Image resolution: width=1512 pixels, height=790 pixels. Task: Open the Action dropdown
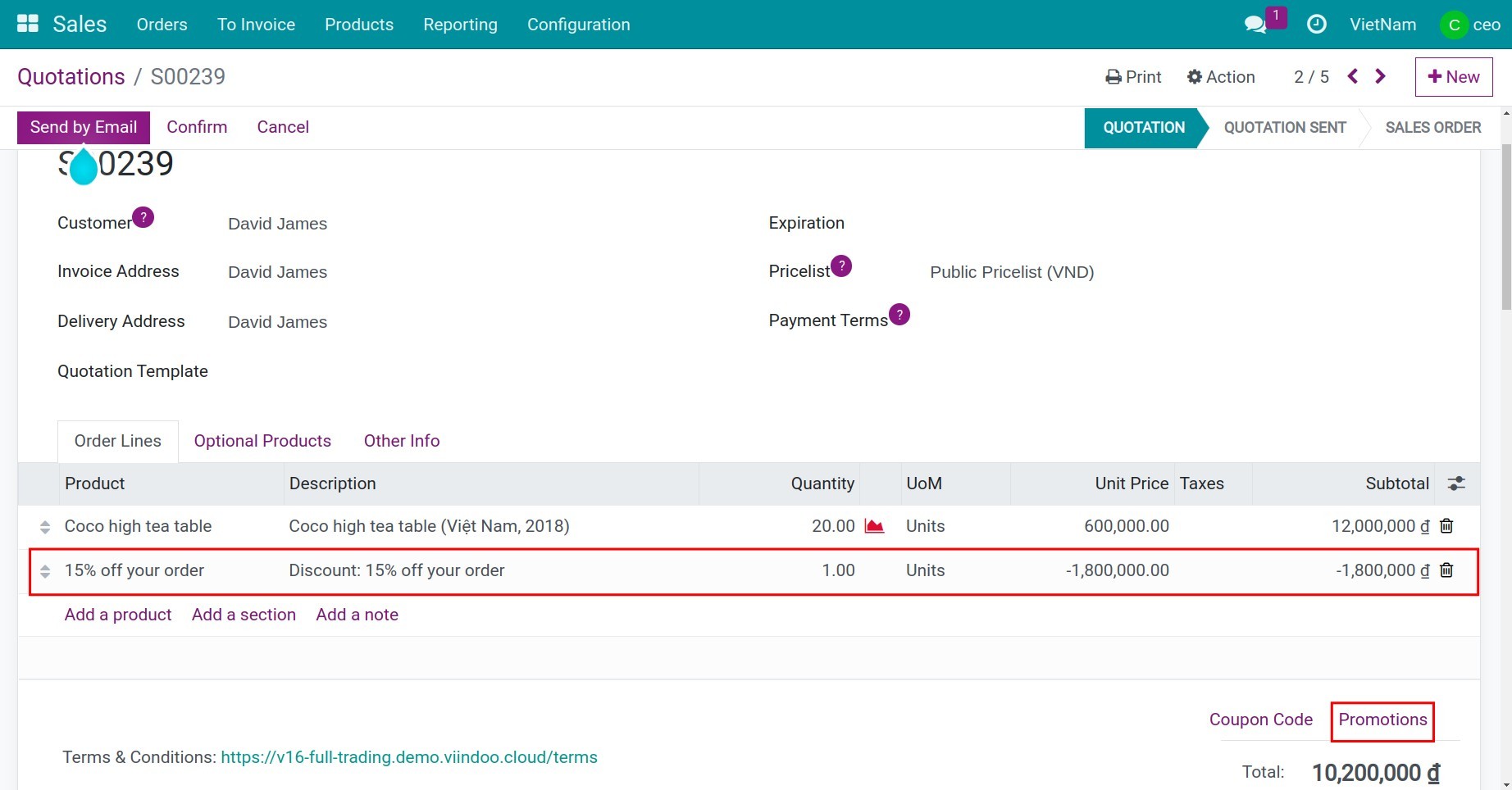1221,77
